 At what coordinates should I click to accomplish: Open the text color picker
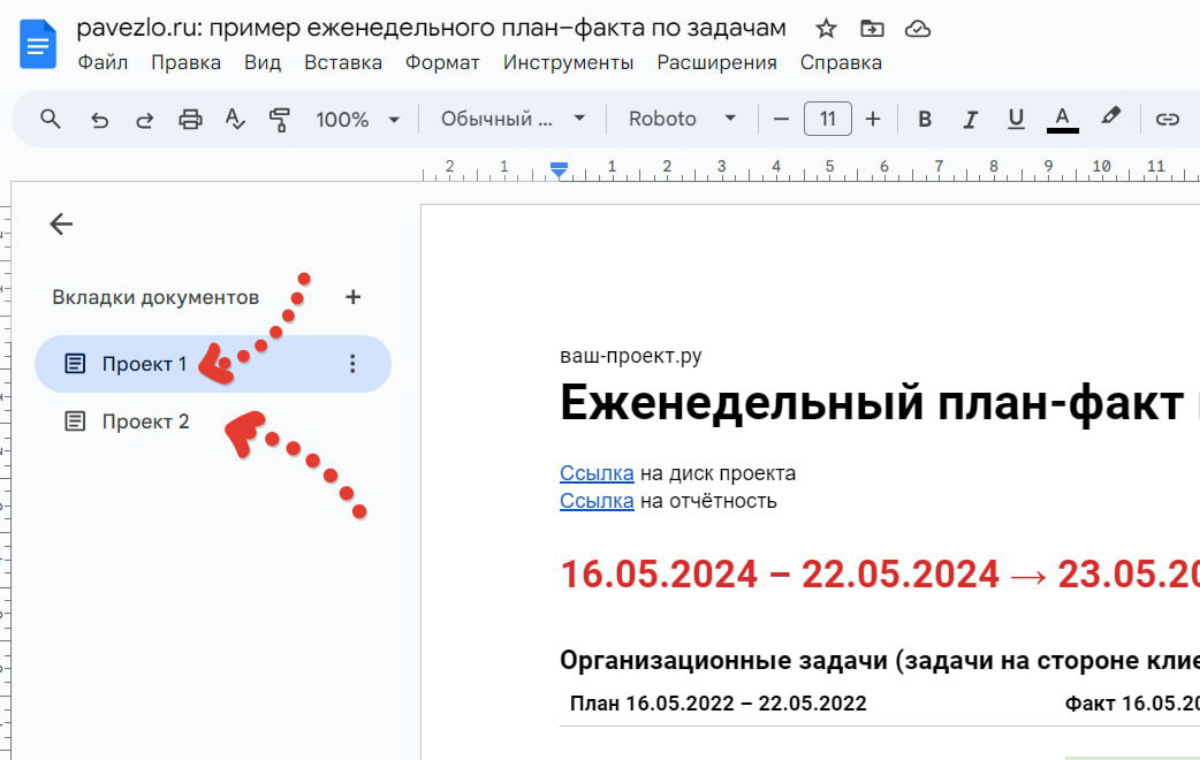click(1062, 120)
